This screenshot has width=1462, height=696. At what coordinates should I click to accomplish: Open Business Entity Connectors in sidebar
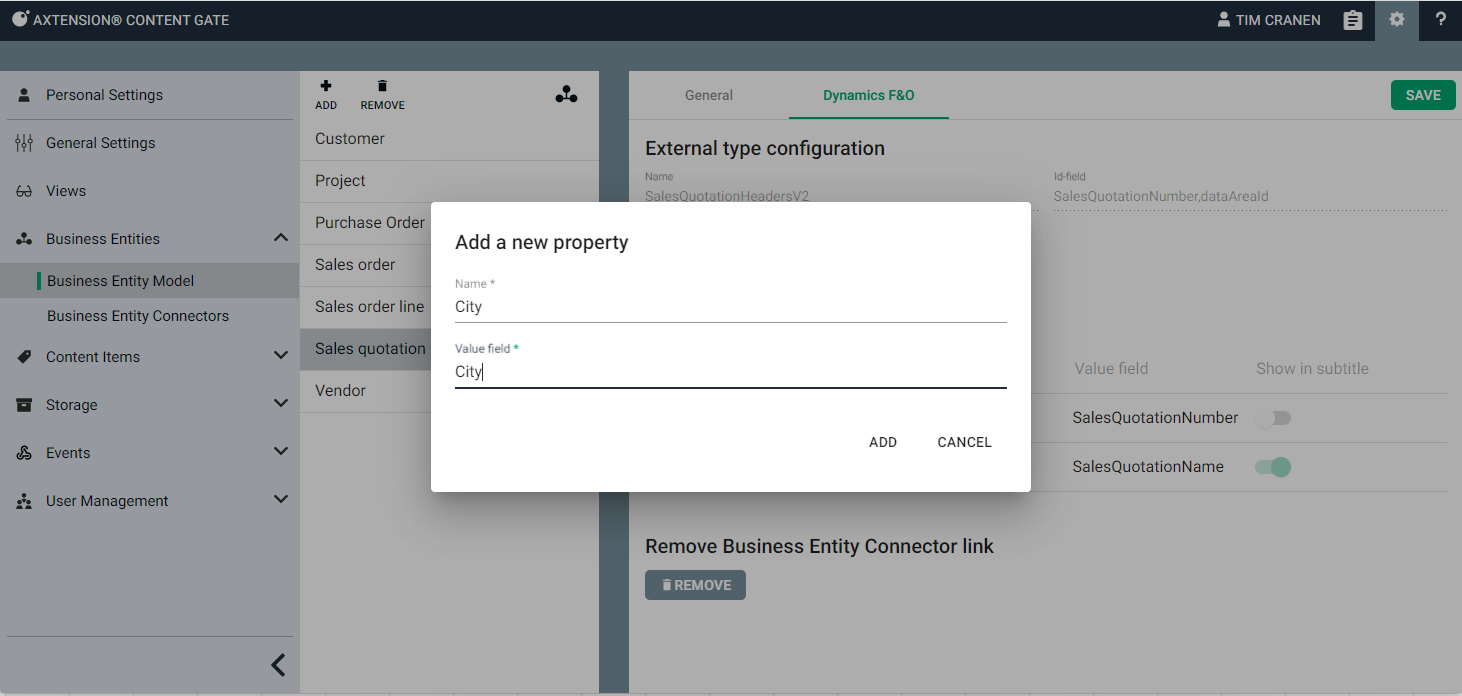click(138, 316)
